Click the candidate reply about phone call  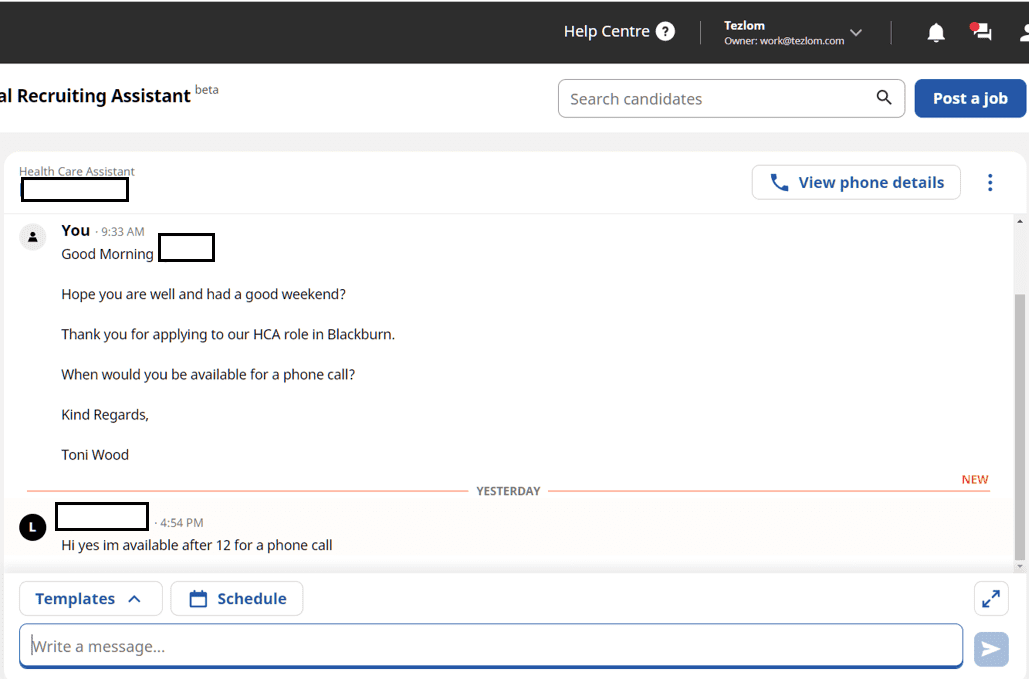(x=197, y=545)
